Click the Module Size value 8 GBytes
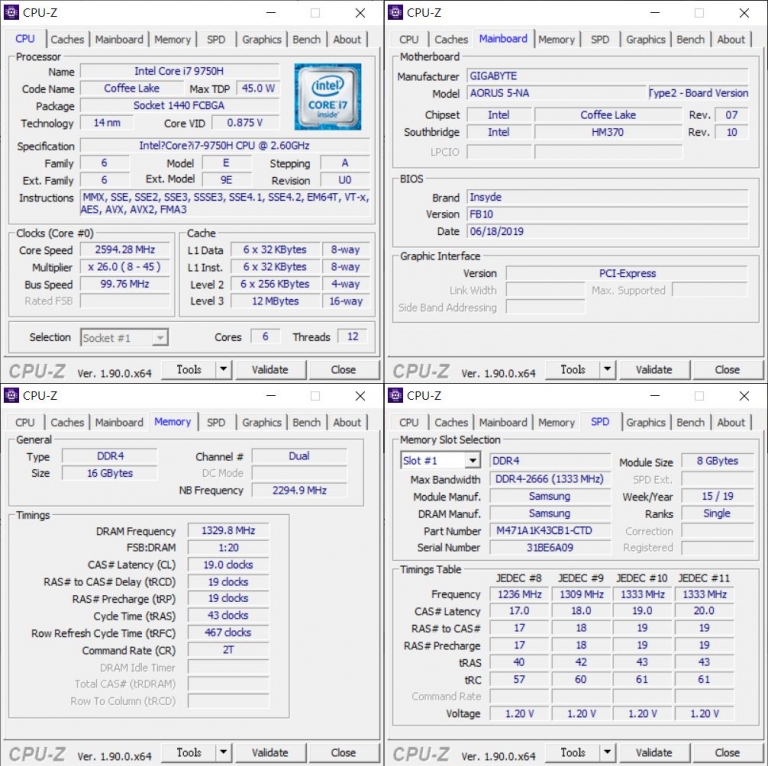Image resolution: width=768 pixels, height=766 pixels. [717, 460]
